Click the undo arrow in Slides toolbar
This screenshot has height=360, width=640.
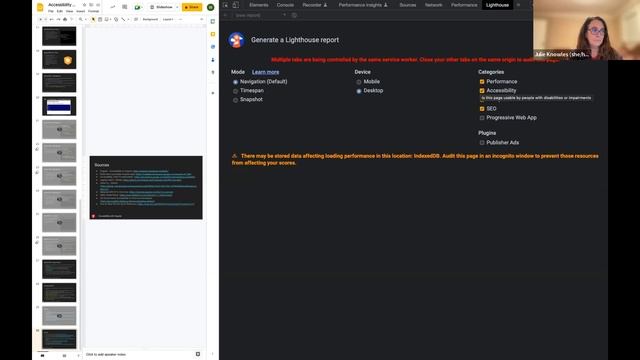(51, 19)
